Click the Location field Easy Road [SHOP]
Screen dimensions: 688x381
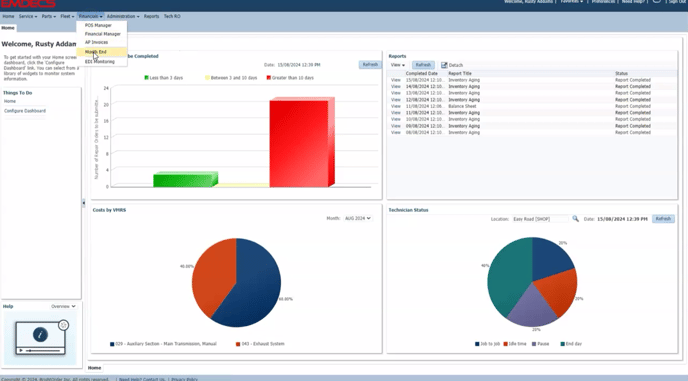click(540, 219)
